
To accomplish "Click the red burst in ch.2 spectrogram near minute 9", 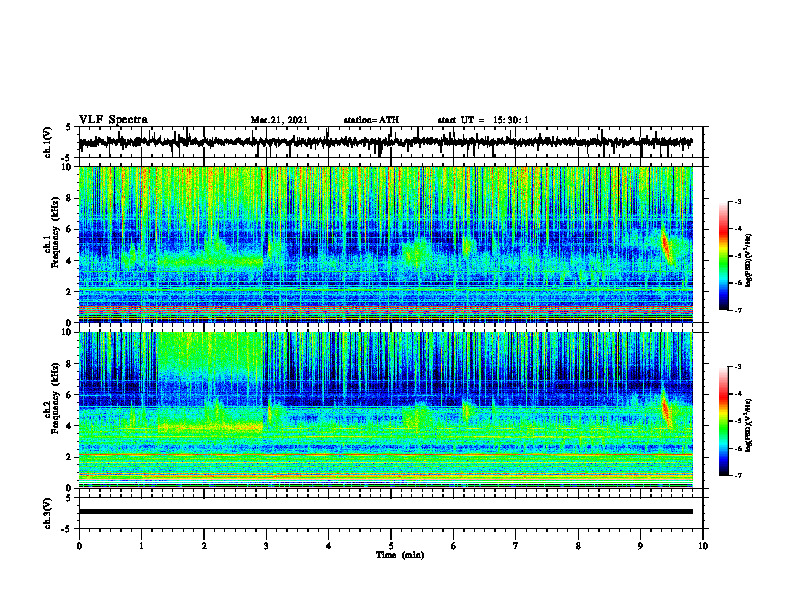I will click(666, 412).
